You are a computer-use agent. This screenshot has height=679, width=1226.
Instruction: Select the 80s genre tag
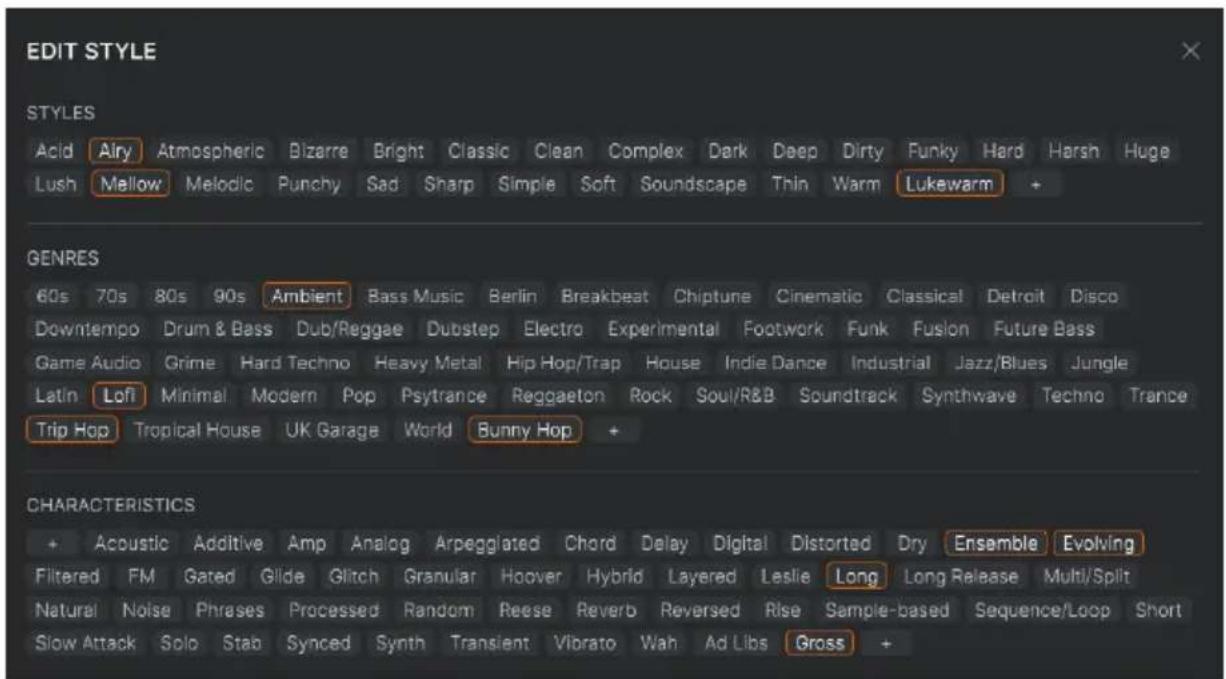(x=172, y=296)
